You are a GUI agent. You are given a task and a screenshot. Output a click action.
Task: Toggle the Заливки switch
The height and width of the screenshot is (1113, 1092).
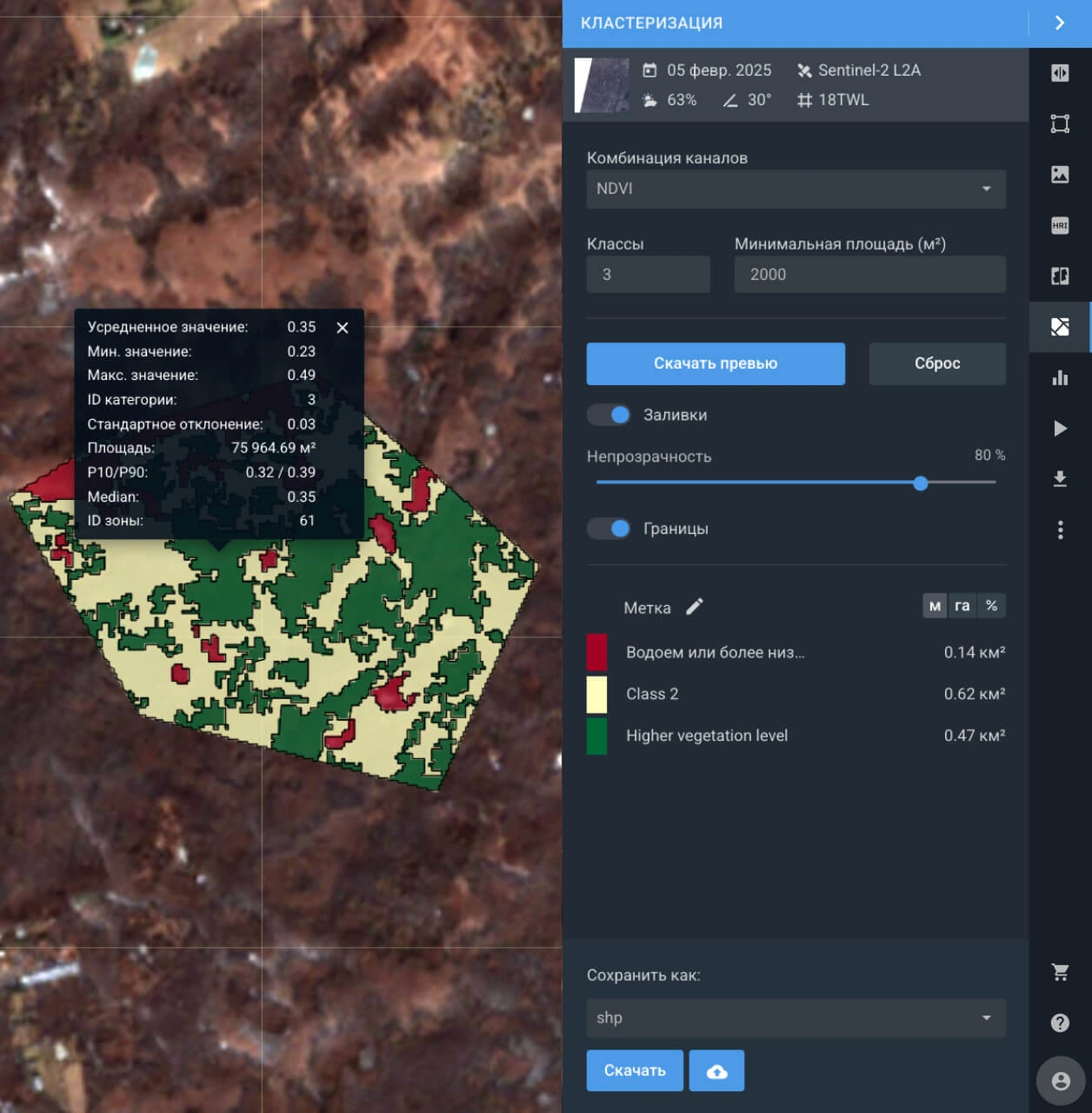[609, 415]
